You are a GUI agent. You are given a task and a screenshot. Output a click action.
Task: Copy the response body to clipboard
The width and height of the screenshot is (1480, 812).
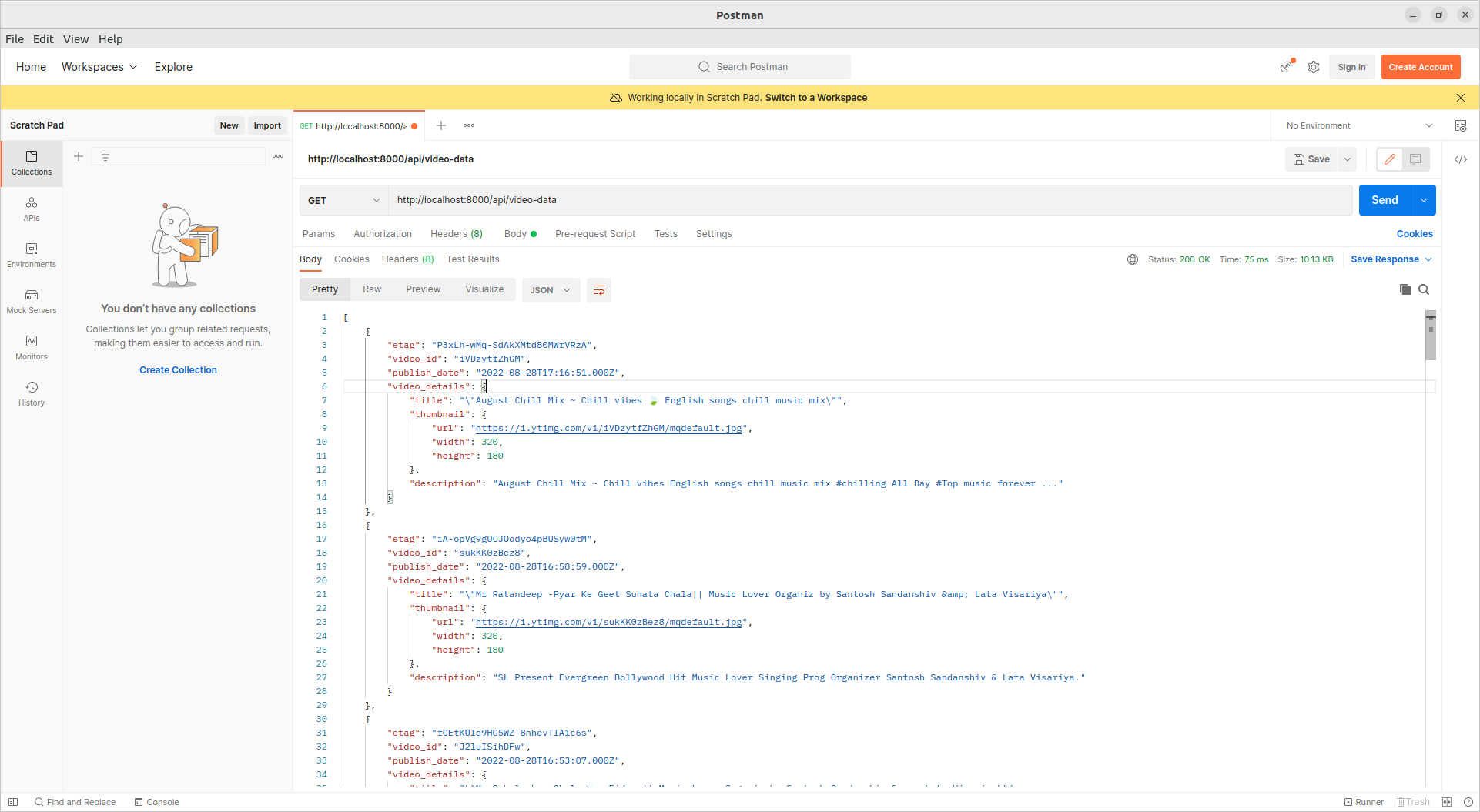[1405, 289]
